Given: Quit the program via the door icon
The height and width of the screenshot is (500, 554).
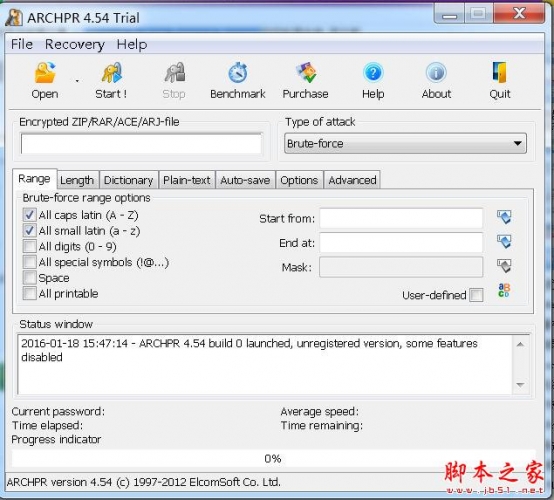Looking at the screenshot, I should 500,72.
